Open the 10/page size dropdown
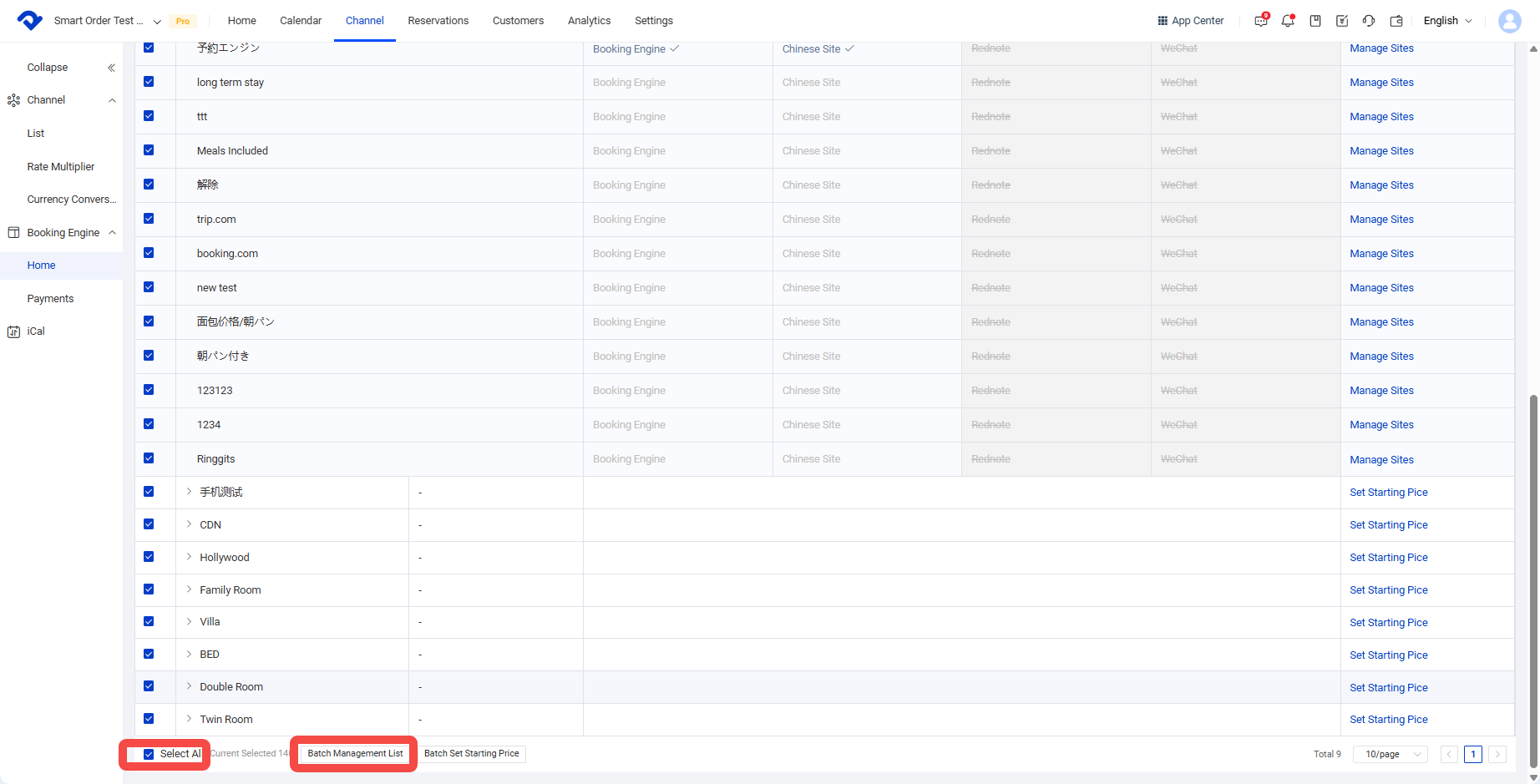The image size is (1540, 784). tap(1391, 754)
